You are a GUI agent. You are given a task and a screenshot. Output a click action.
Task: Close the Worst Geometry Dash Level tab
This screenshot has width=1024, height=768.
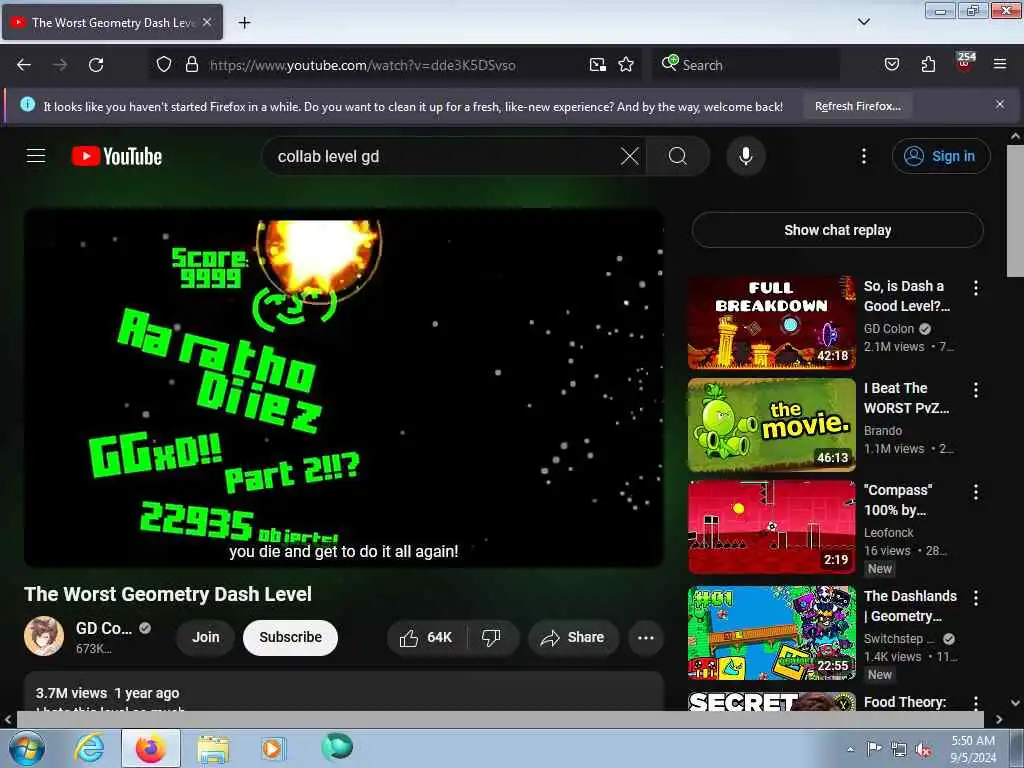(207, 22)
